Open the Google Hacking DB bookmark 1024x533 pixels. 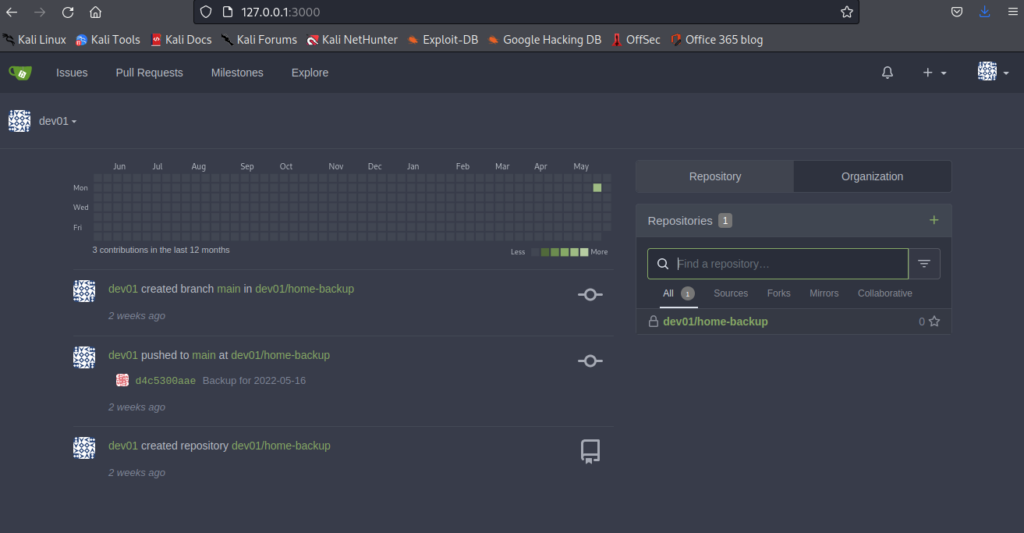545,40
